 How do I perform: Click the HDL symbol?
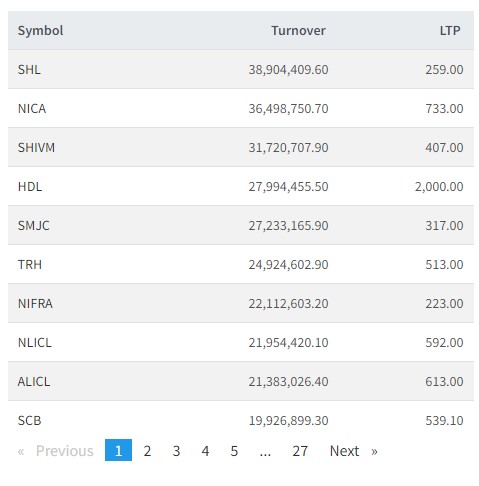point(30,187)
